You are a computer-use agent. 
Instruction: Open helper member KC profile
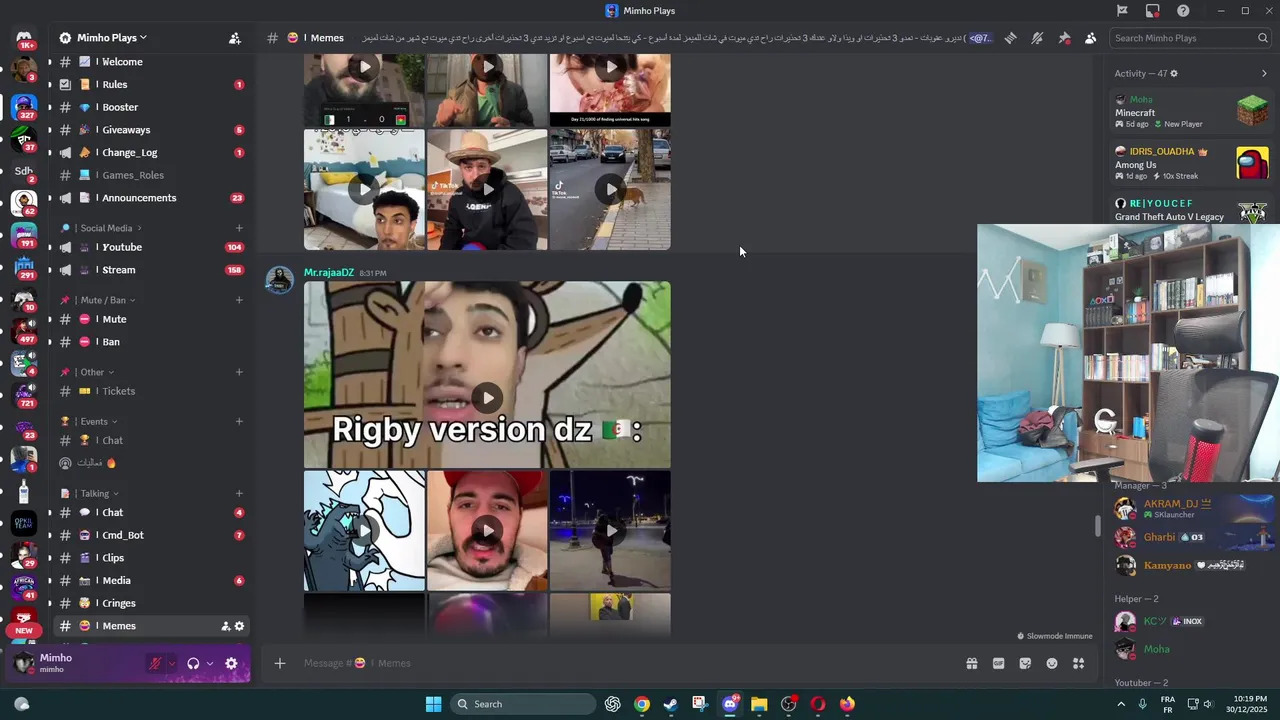click(1192, 621)
